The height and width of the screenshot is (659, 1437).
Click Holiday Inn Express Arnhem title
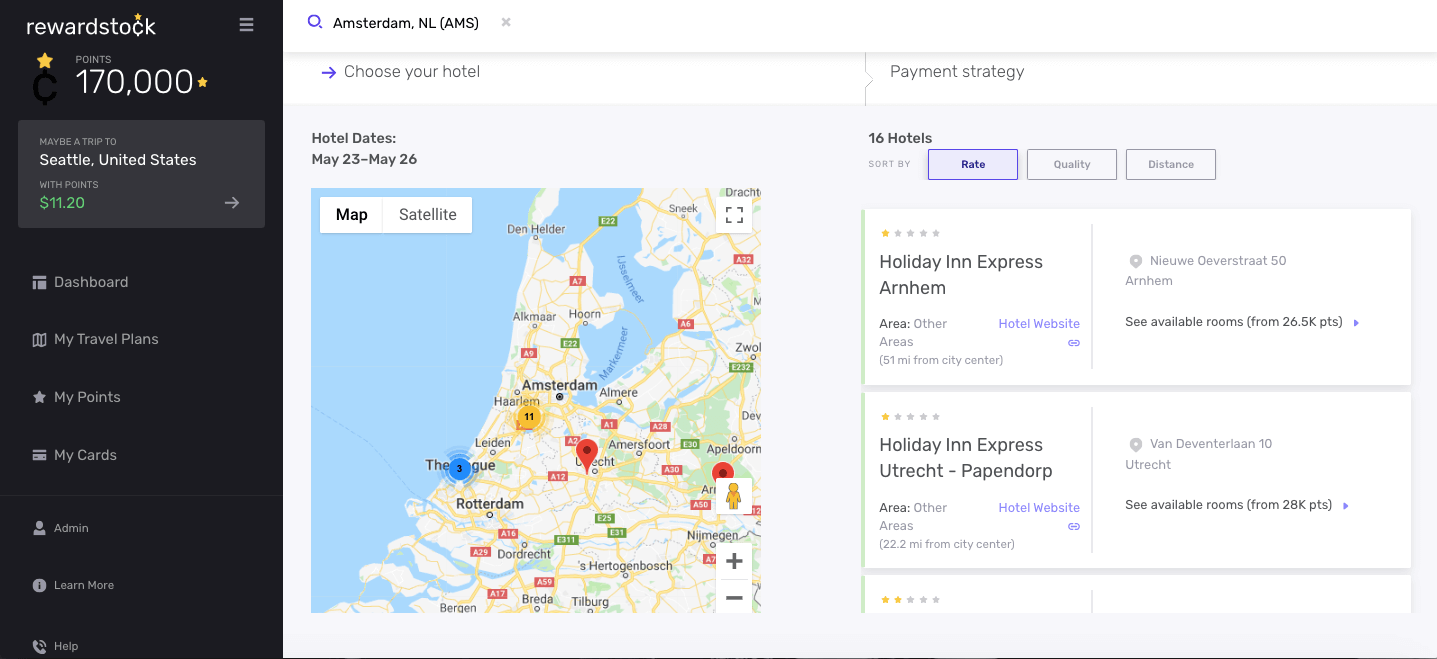click(961, 275)
